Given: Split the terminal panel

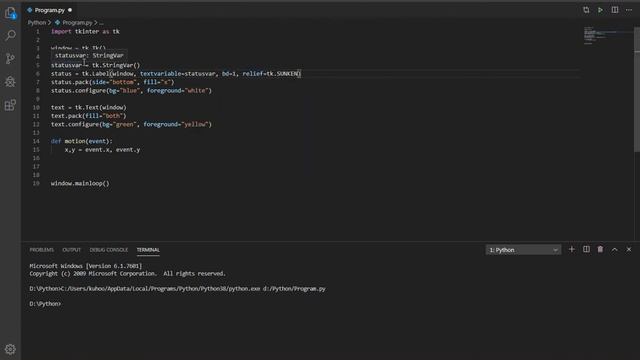Looking at the screenshot, I should click(586, 249).
